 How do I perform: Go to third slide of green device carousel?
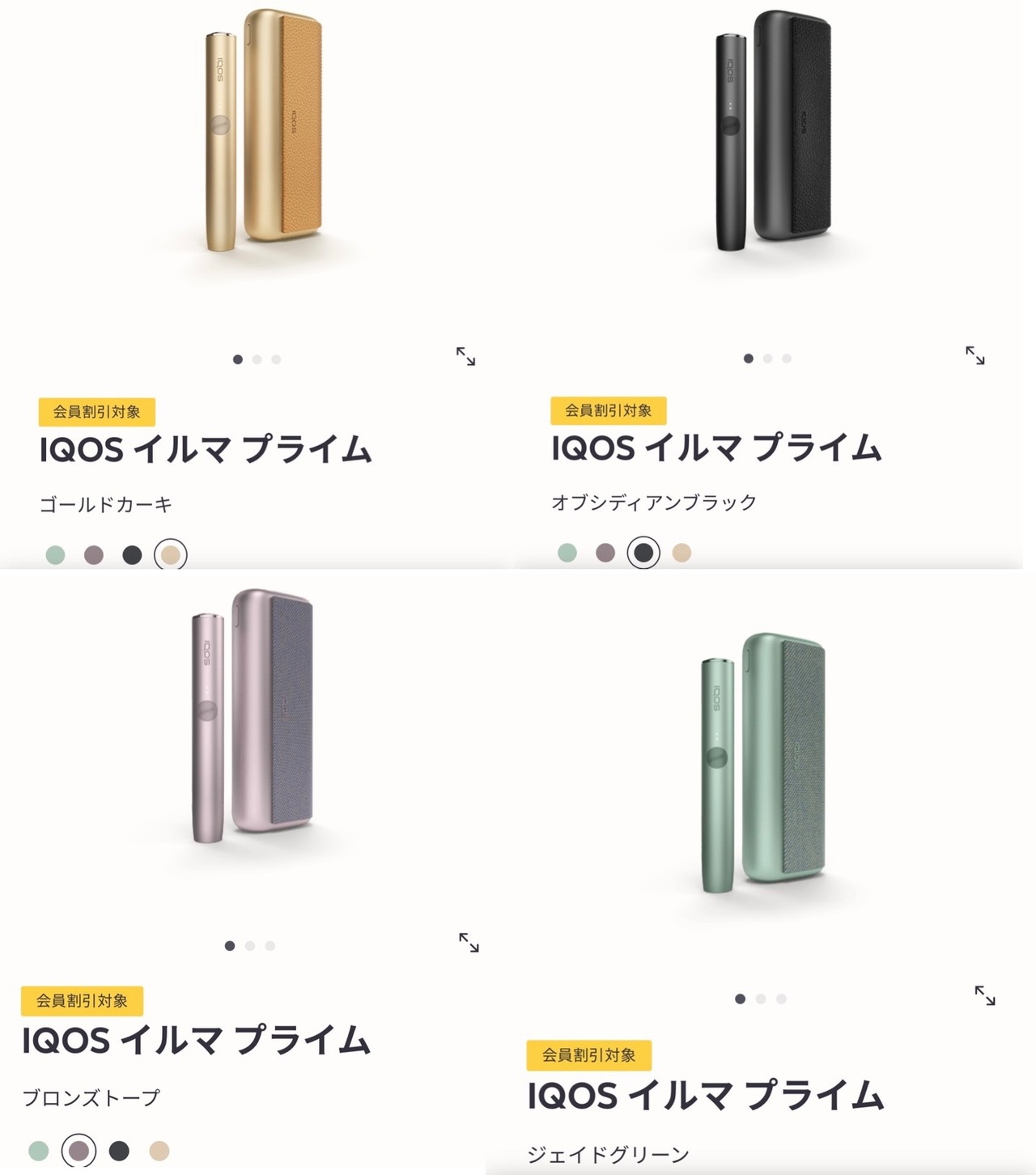[x=781, y=999]
